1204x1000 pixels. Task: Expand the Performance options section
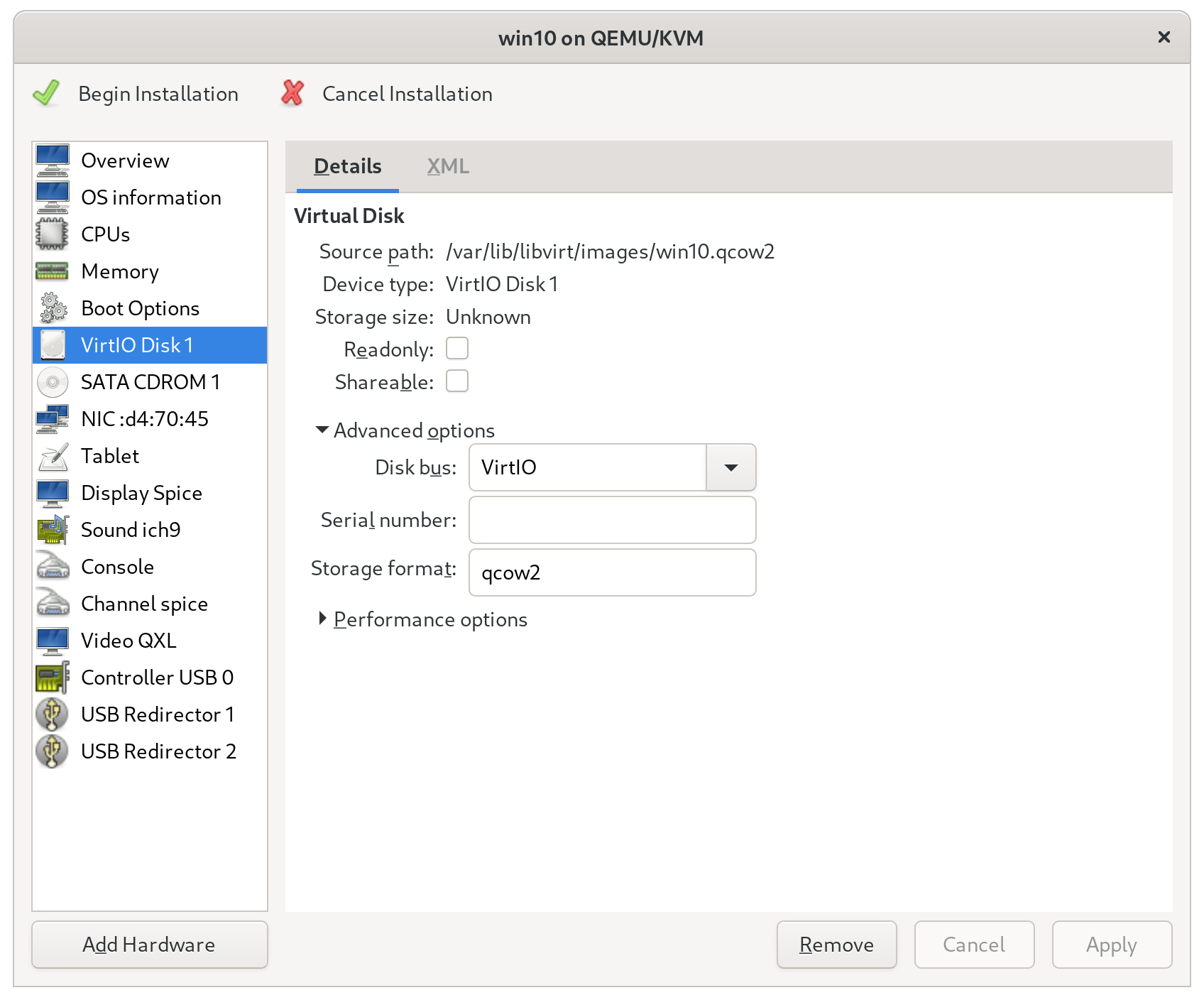(x=322, y=619)
